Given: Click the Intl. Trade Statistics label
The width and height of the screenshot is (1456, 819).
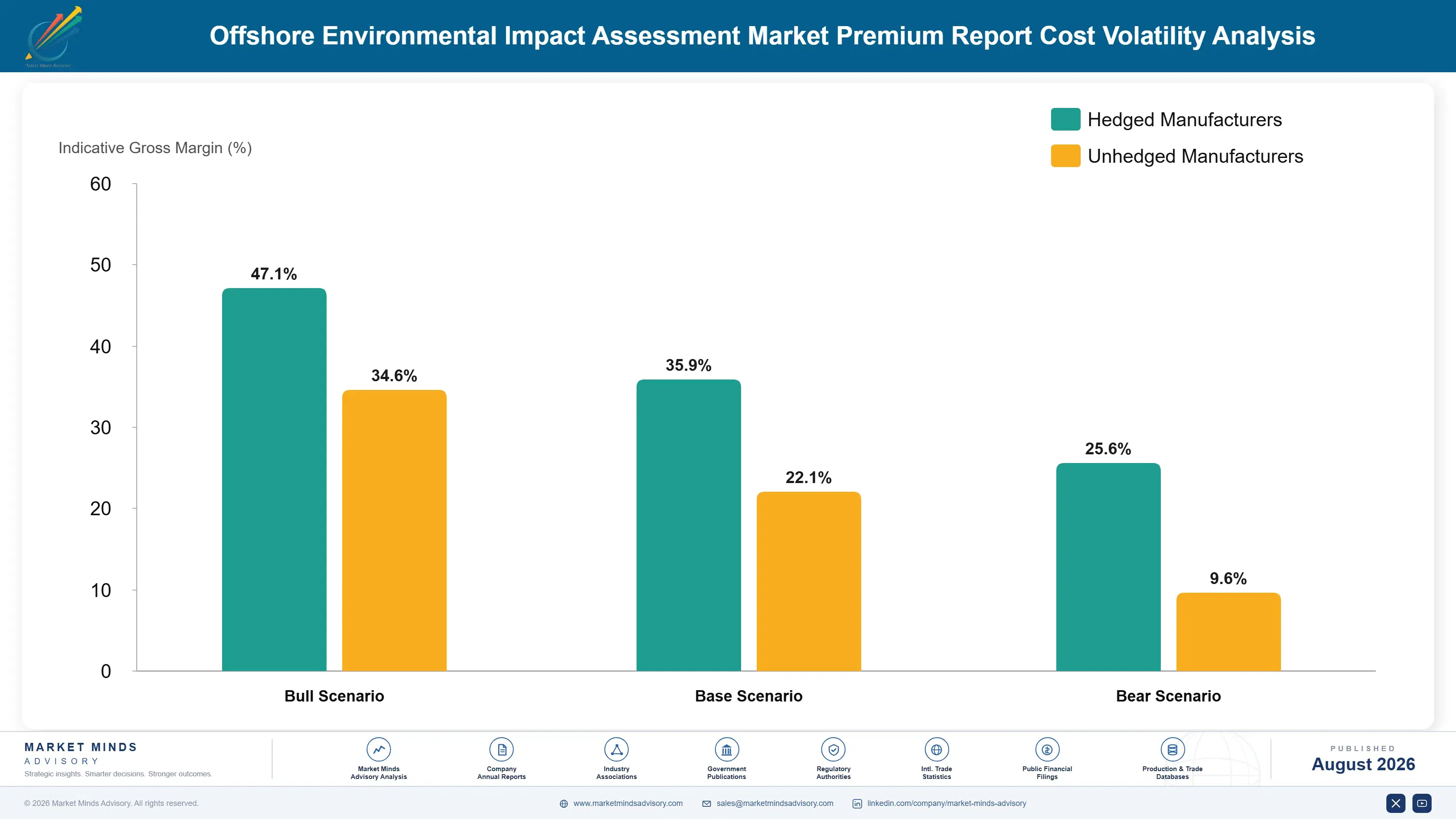Looking at the screenshot, I should (937, 773).
